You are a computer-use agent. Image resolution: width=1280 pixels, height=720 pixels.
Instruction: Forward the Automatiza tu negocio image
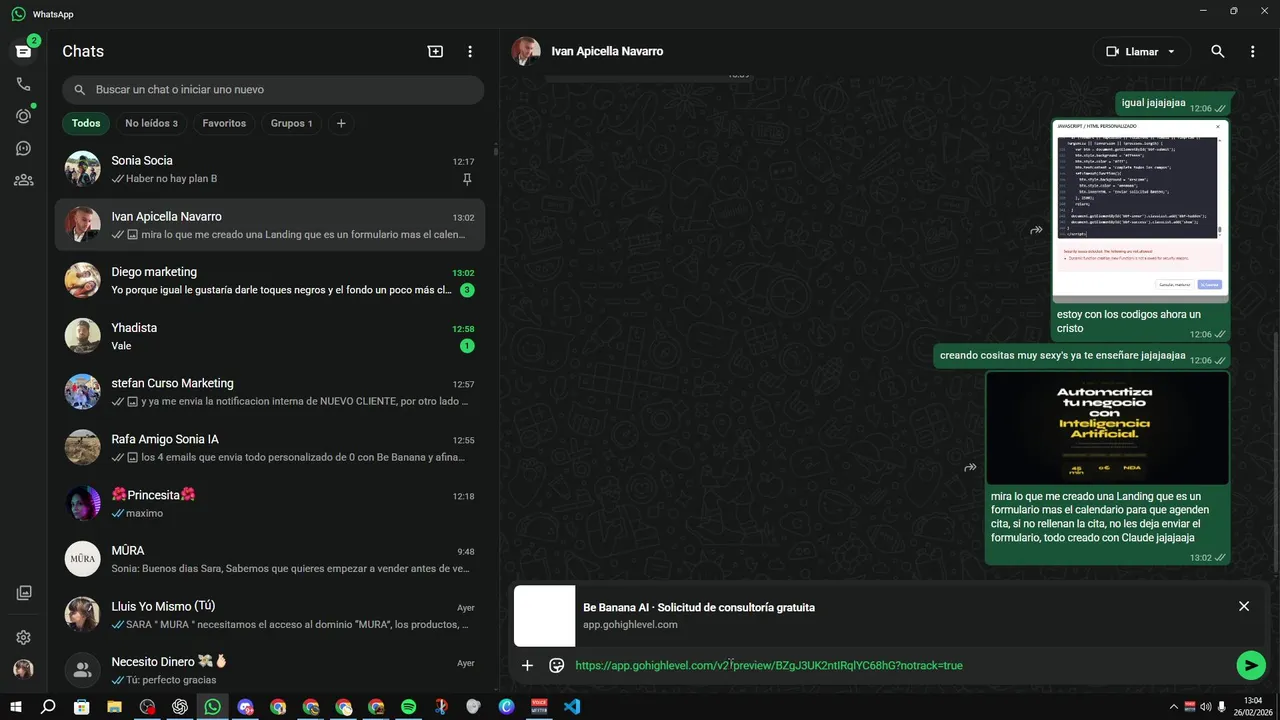(970, 467)
